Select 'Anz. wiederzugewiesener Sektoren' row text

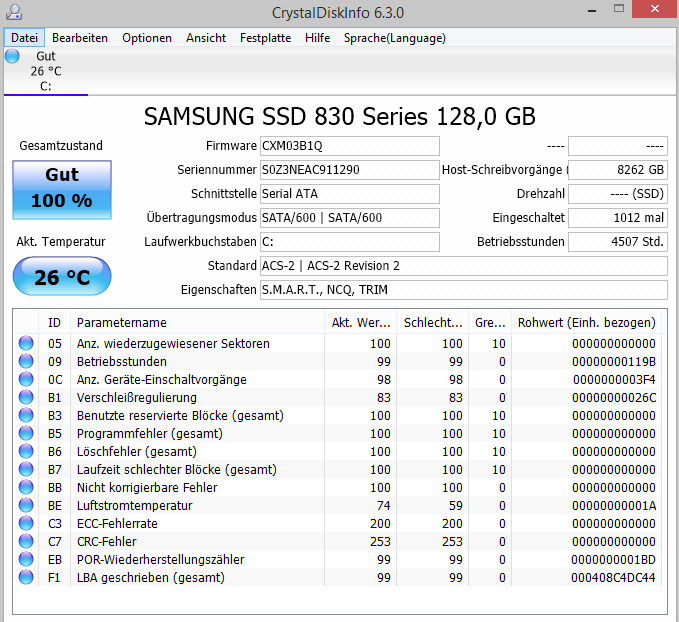[173, 343]
